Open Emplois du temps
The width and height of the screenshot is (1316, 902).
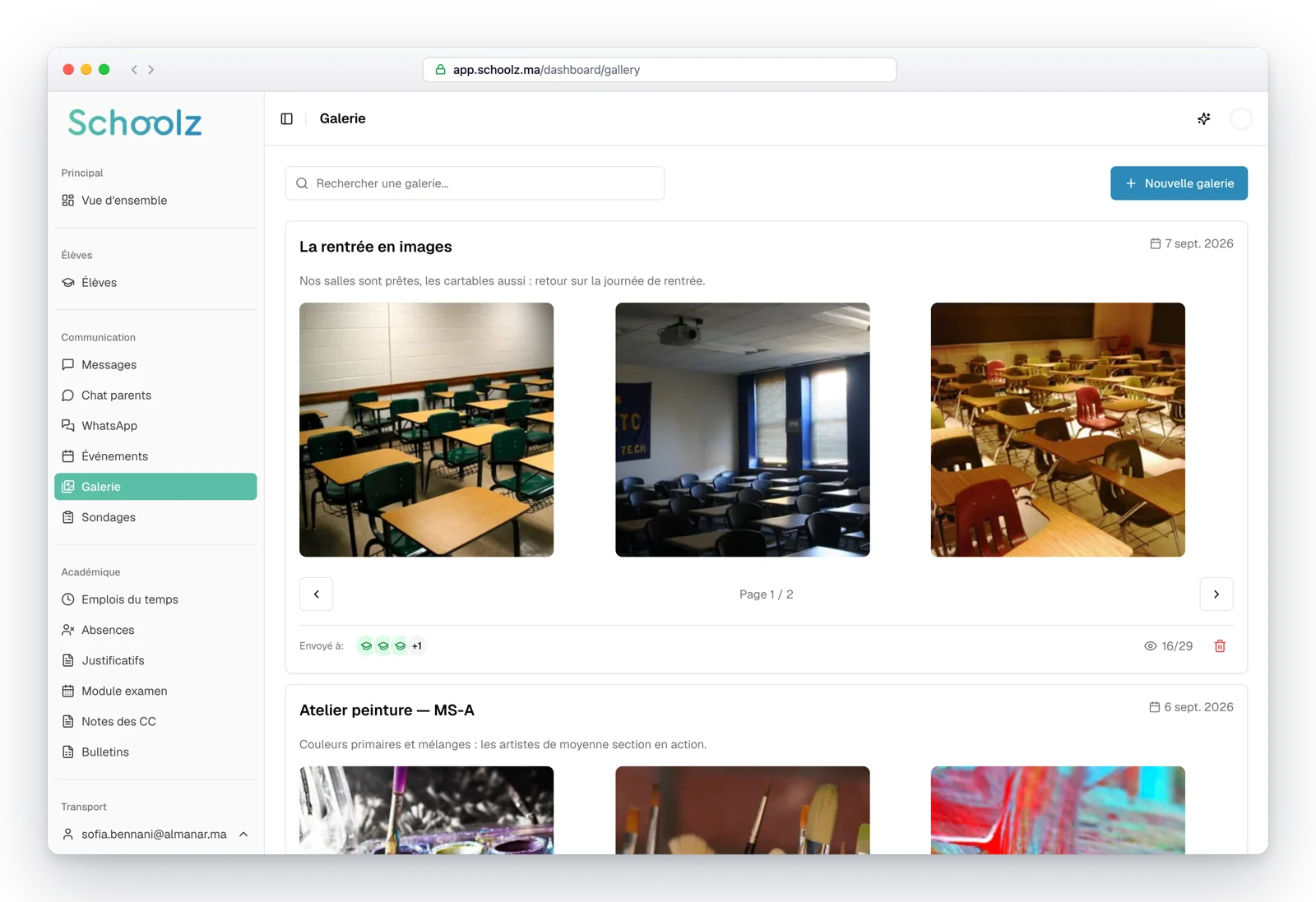[x=155, y=599]
